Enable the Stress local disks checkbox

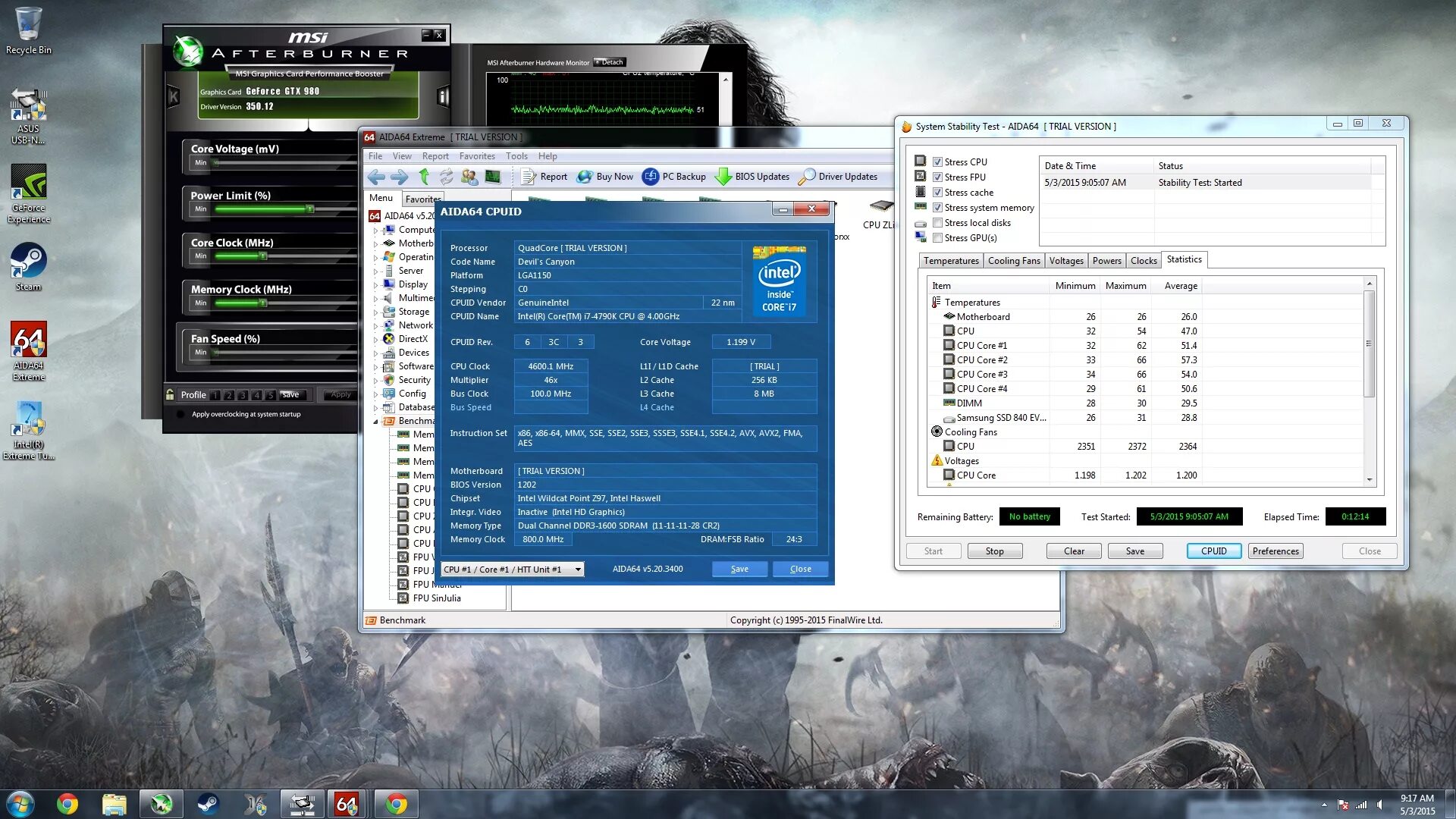(938, 223)
